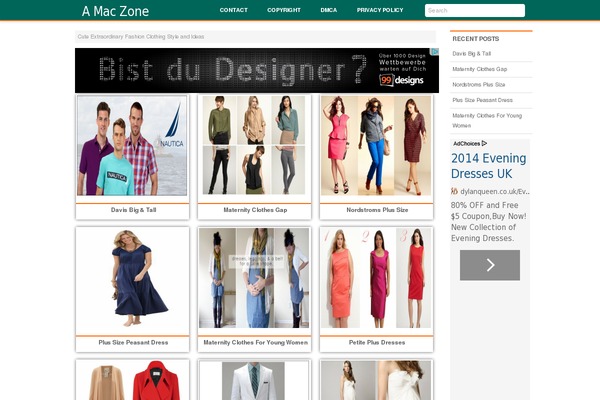The height and width of the screenshot is (400, 600).
Task: Click the dylanqueen.co.uk ad URL
Action: click(494, 192)
